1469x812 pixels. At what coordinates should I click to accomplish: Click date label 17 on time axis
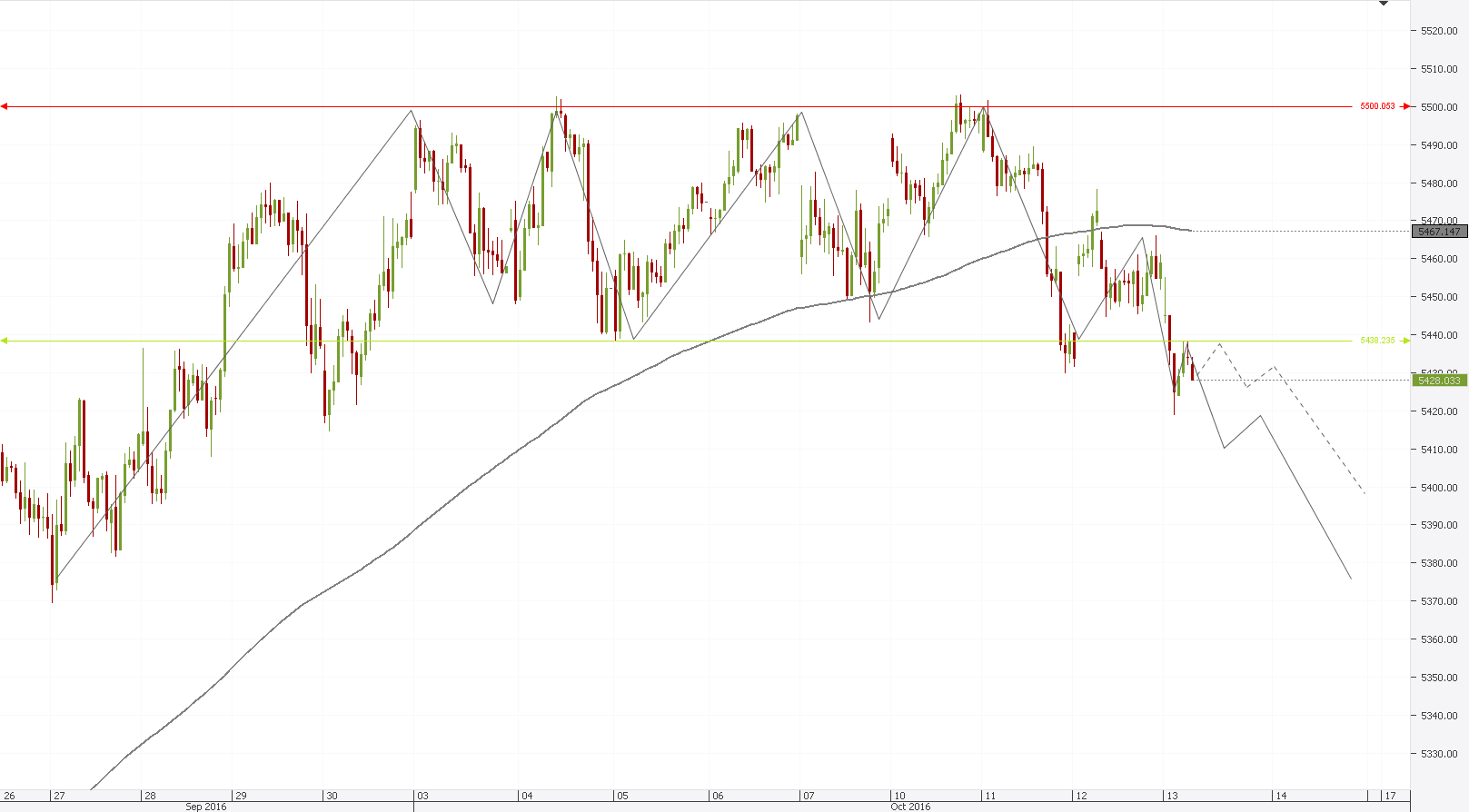pyautogui.click(x=1390, y=796)
